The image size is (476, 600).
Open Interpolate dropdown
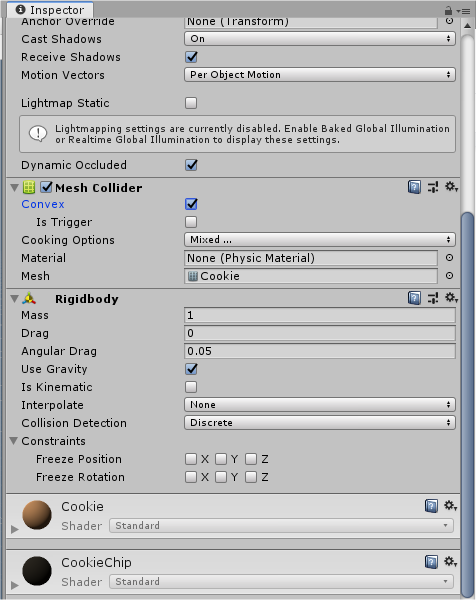320,404
